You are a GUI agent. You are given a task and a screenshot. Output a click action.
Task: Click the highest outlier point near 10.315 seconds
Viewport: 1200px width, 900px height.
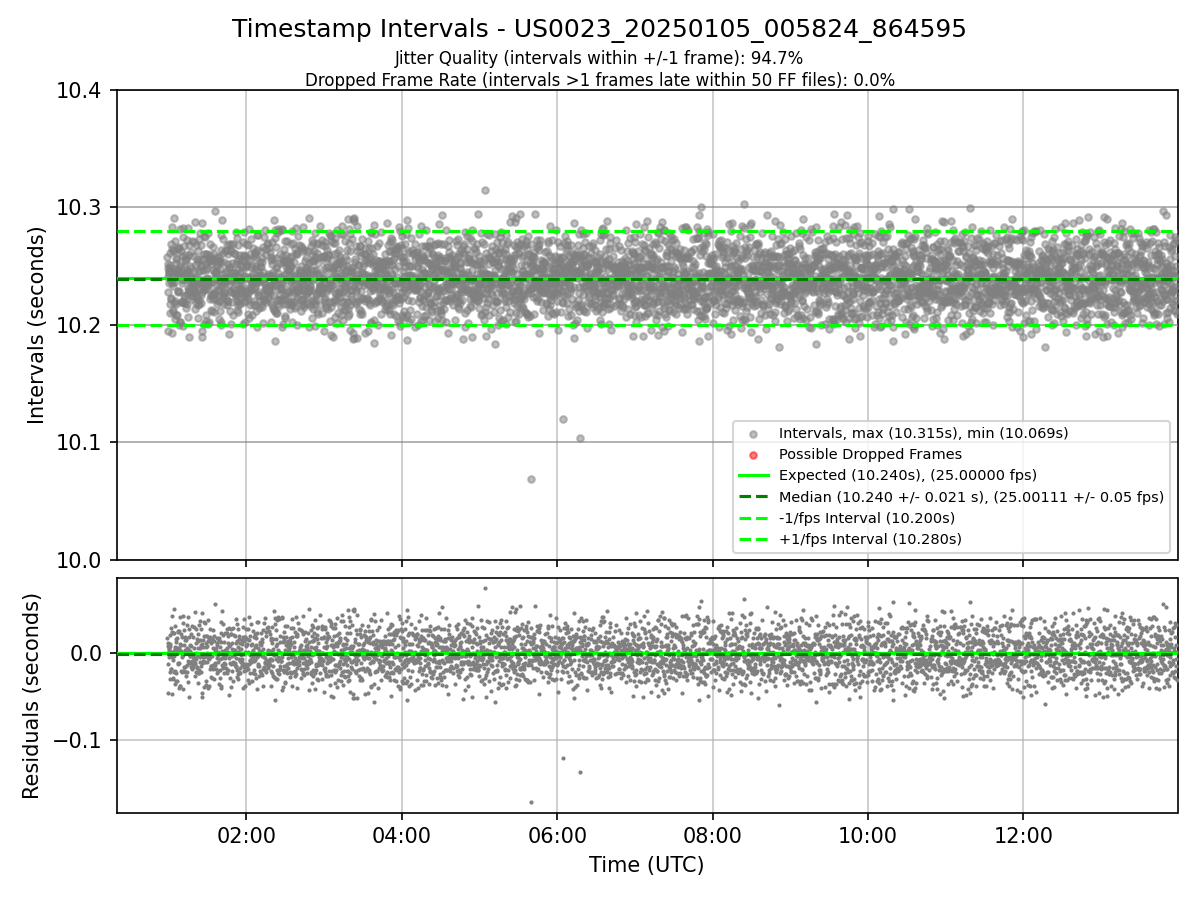point(485,190)
